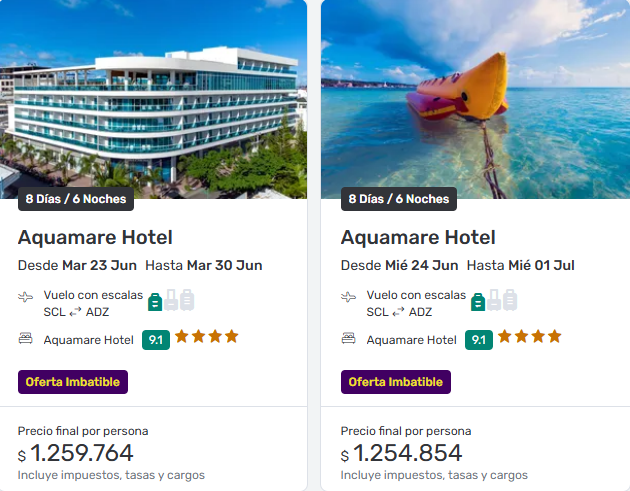
Task: Click the bed icon in Mar 23 Jun card
Action: pos(26,339)
